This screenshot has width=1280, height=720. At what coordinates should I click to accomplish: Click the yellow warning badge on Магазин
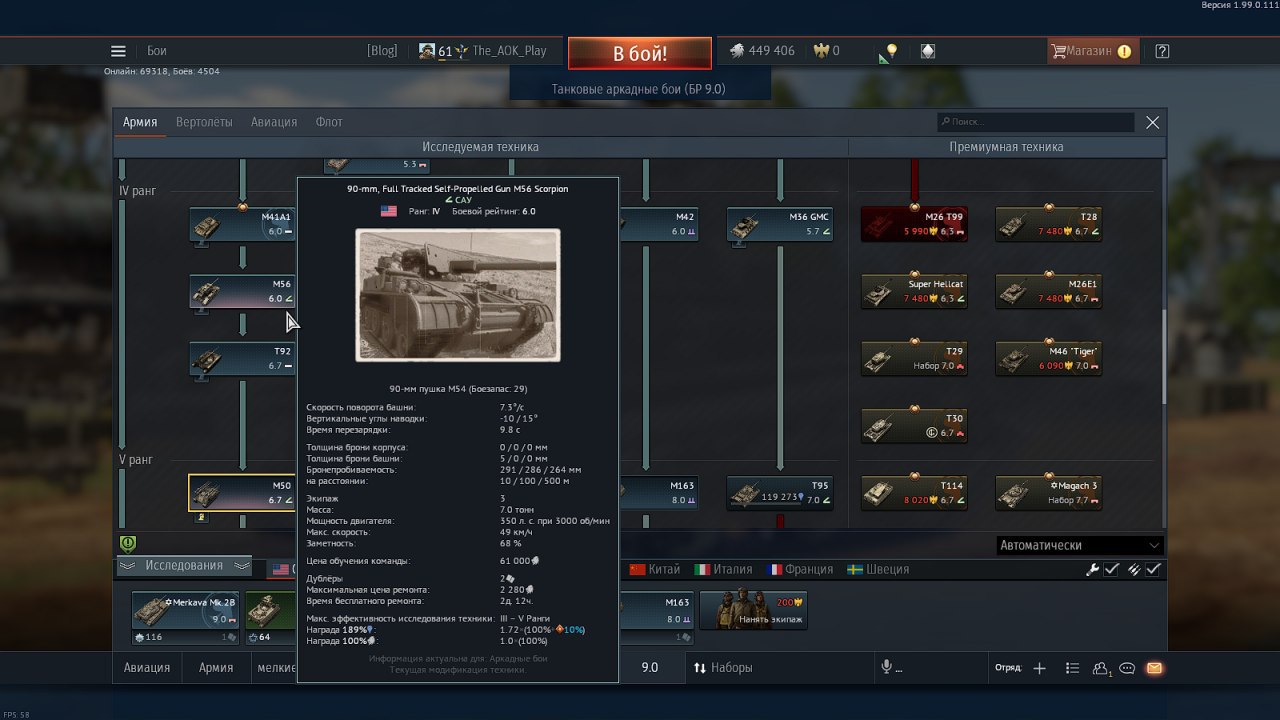tap(1125, 51)
